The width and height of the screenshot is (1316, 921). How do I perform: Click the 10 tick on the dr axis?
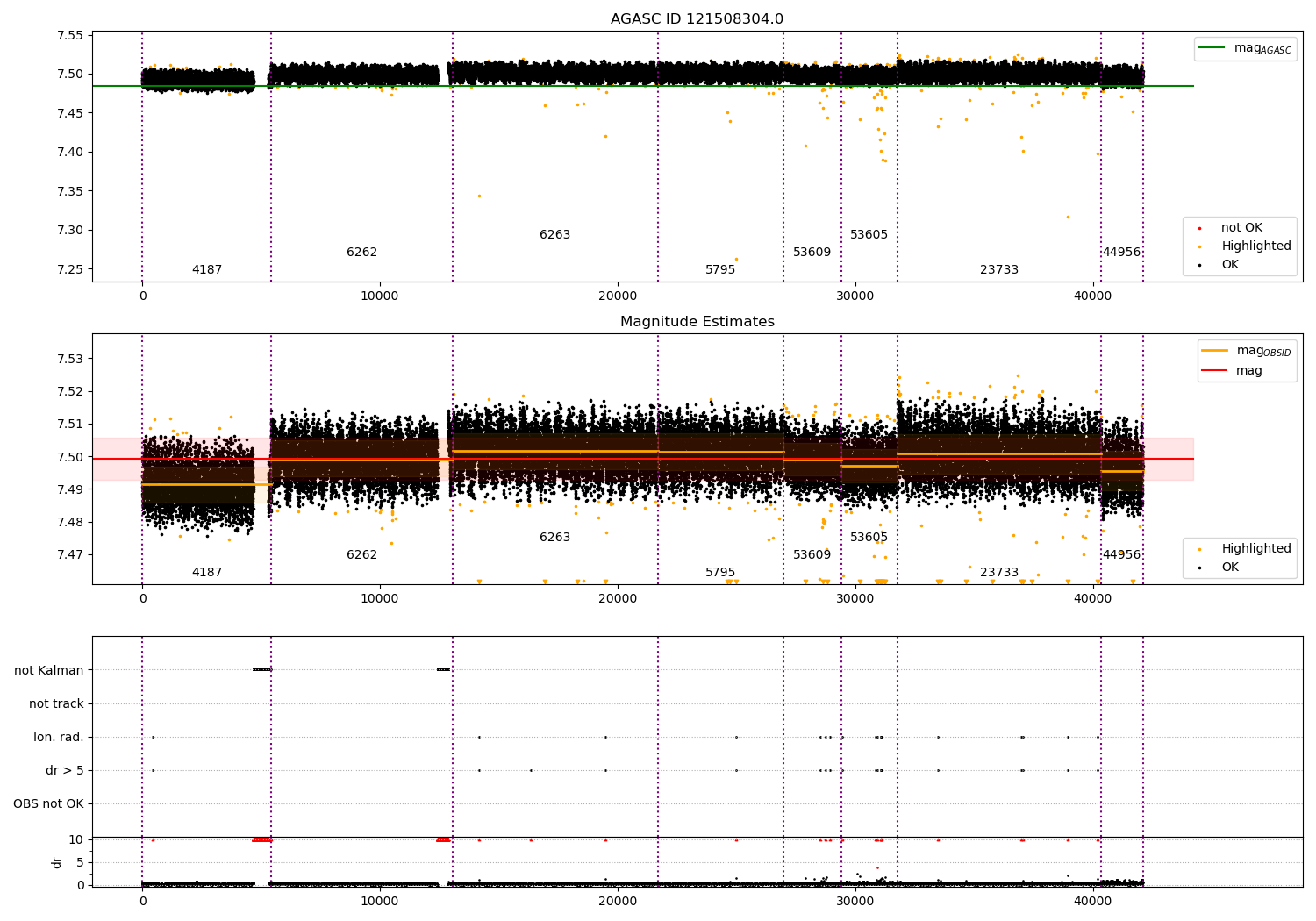point(76,839)
